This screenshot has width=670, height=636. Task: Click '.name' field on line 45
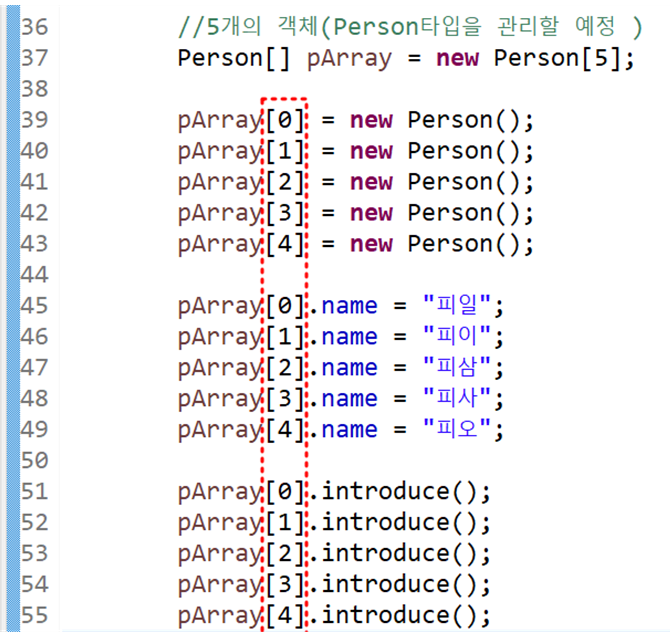tap(344, 306)
